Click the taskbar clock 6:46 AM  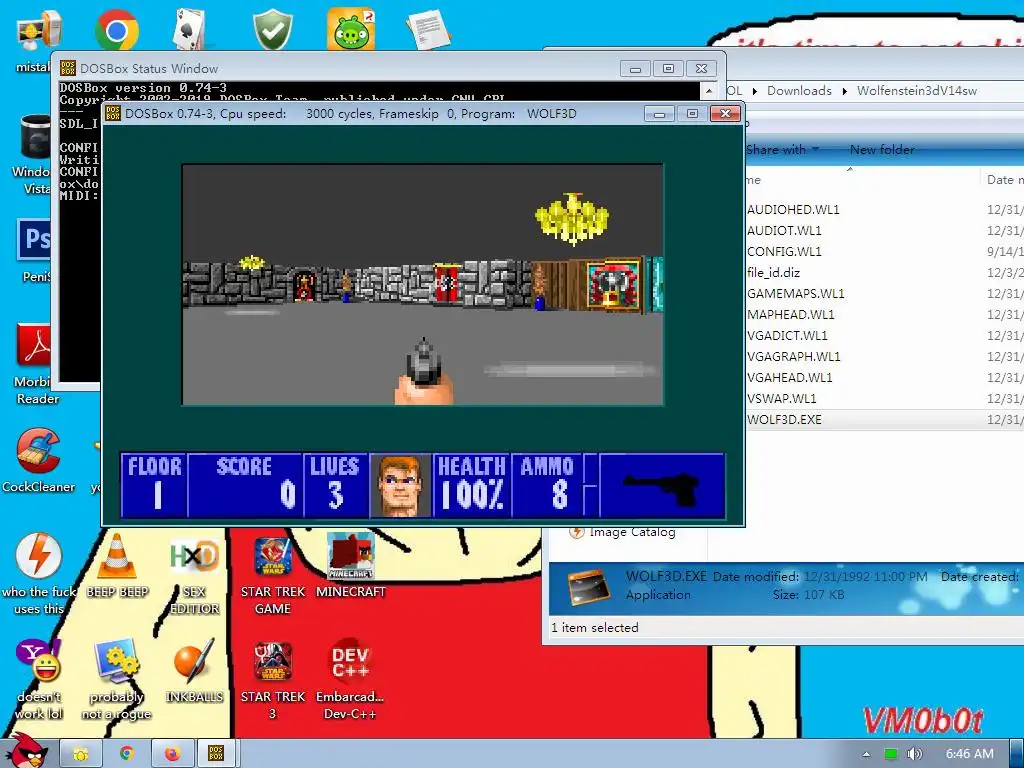click(x=969, y=754)
